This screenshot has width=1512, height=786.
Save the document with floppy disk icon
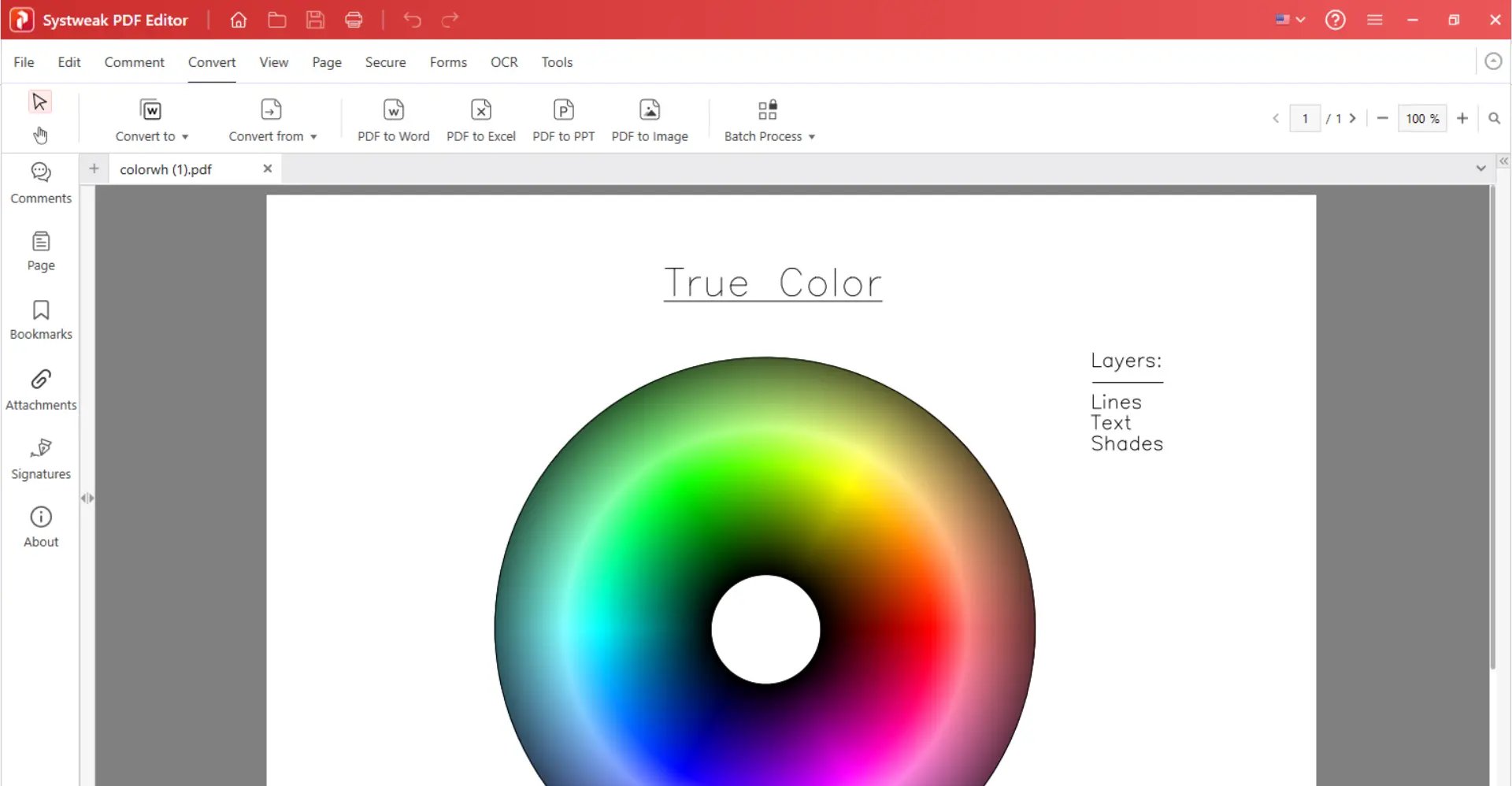pos(316,20)
